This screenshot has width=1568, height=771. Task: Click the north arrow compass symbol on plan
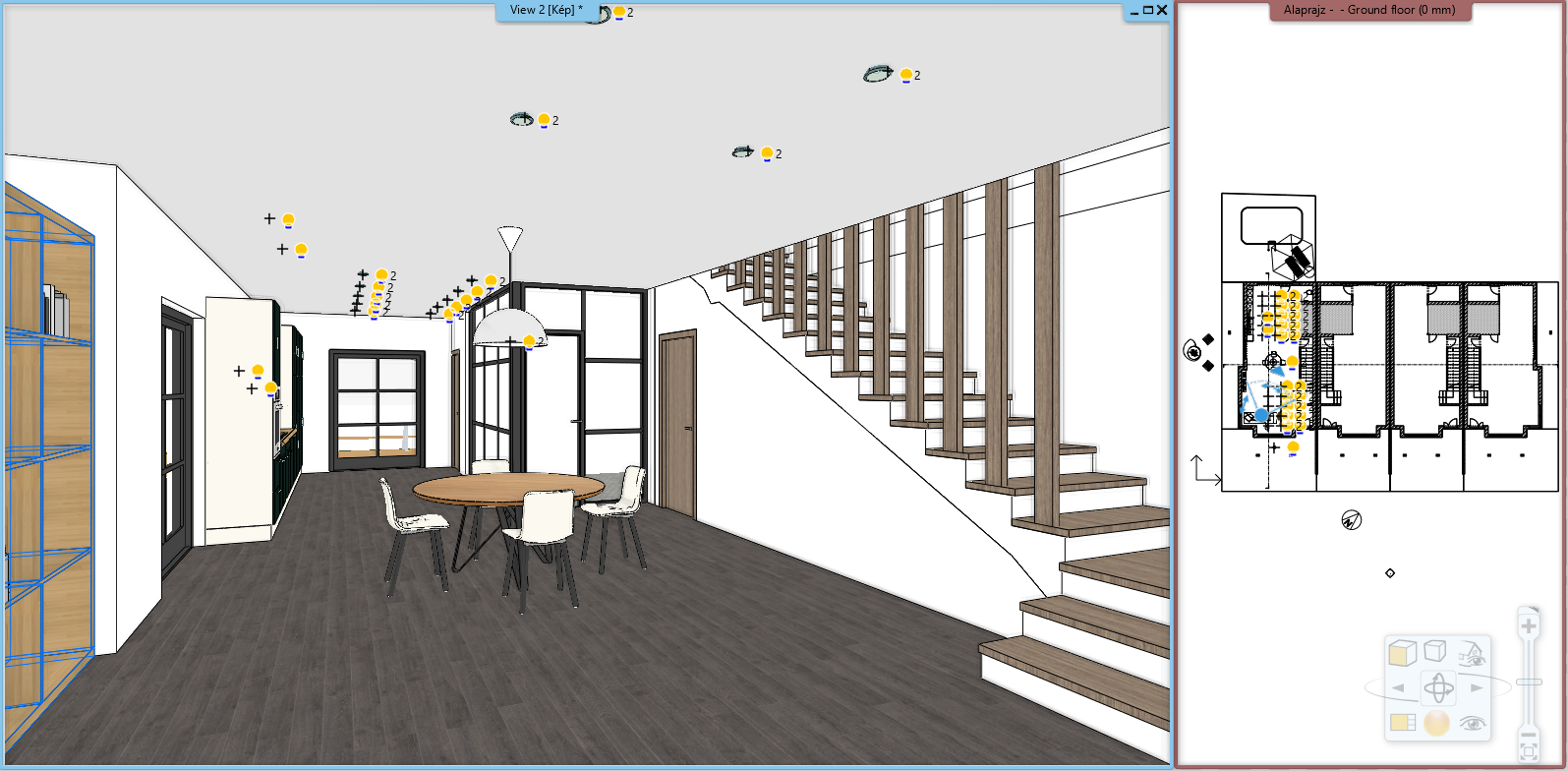(1352, 520)
